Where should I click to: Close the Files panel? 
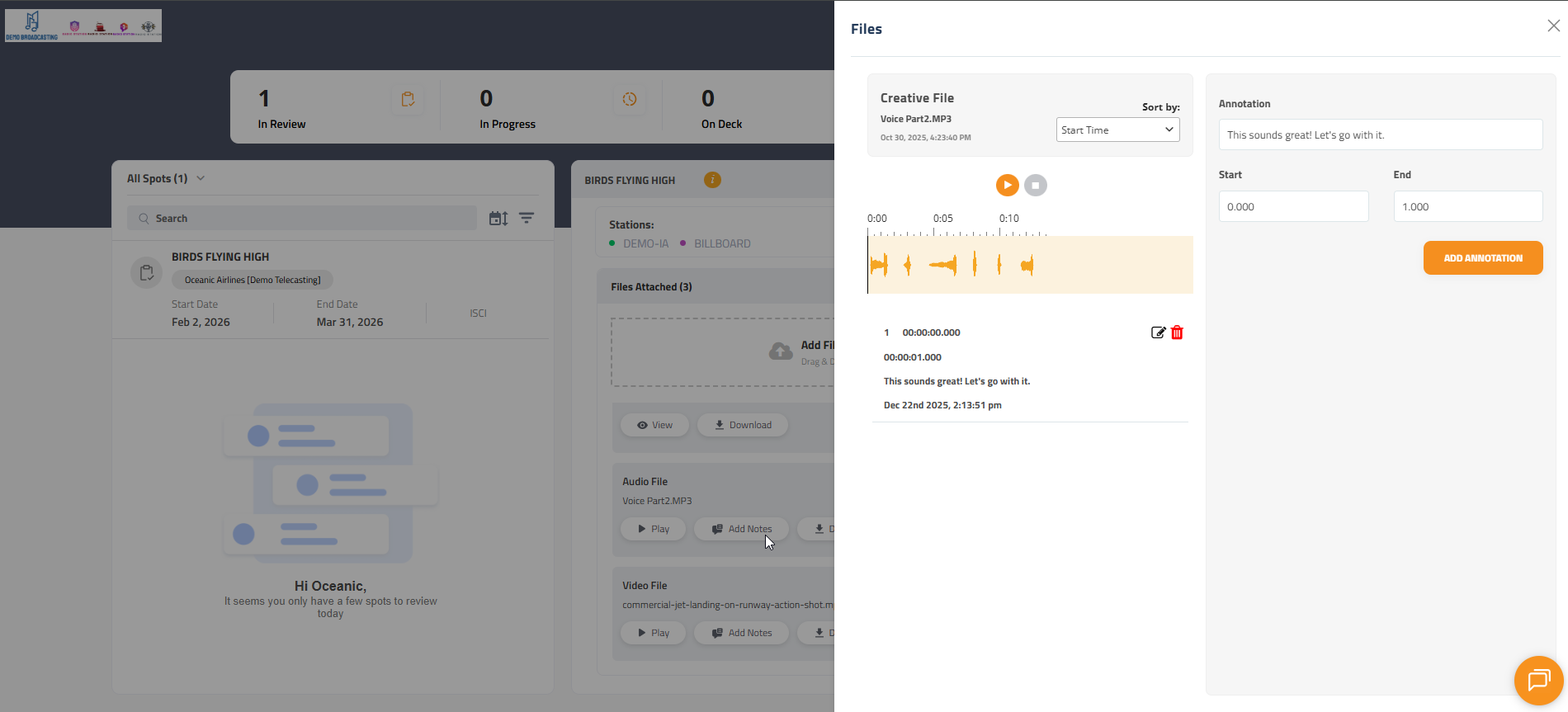click(1553, 26)
